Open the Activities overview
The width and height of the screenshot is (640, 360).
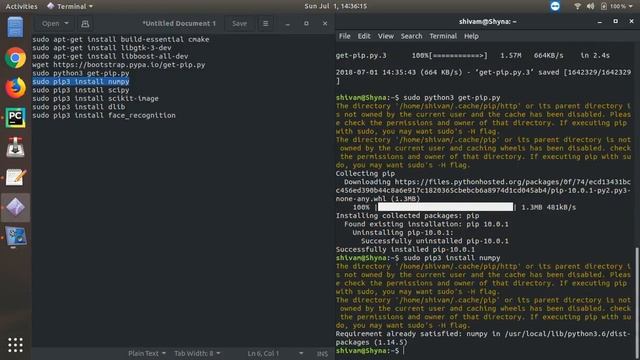pyautogui.click(x=21, y=6)
